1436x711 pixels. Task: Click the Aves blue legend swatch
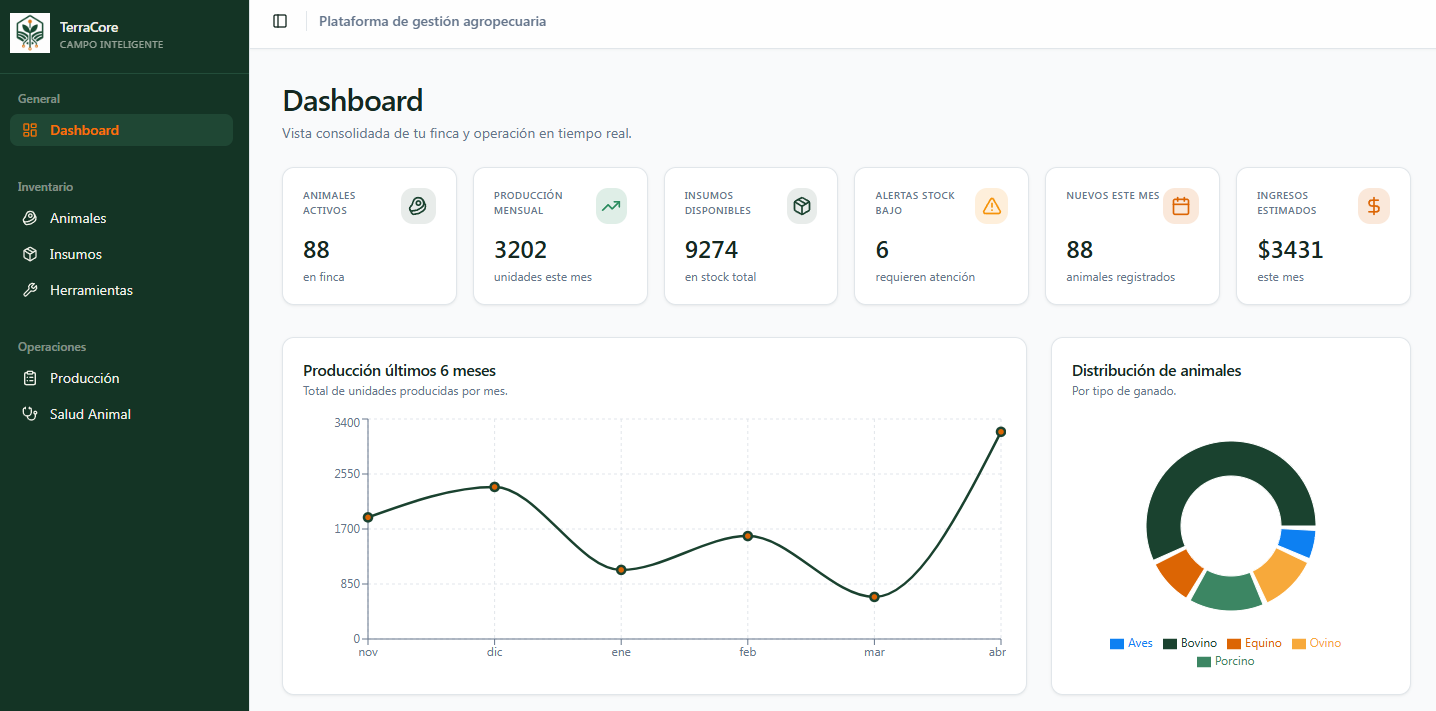coord(1117,644)
